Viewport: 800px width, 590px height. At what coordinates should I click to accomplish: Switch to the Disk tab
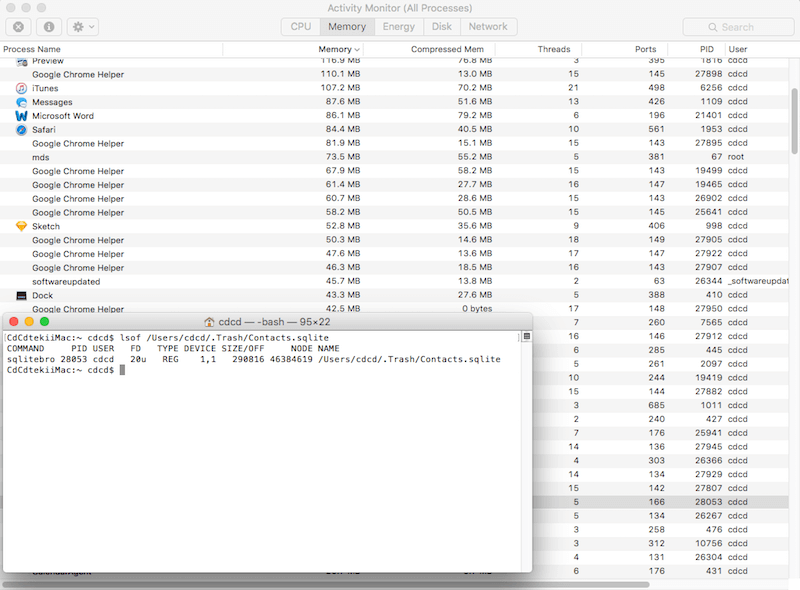point(442,27)
